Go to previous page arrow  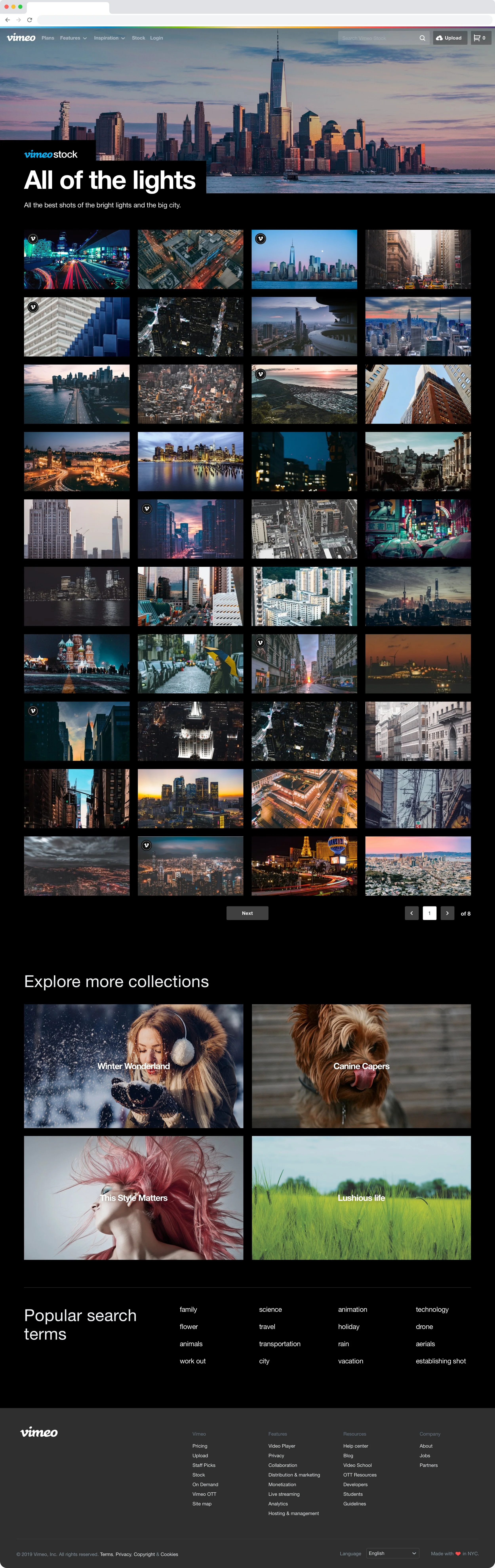[x=412, y=913]
